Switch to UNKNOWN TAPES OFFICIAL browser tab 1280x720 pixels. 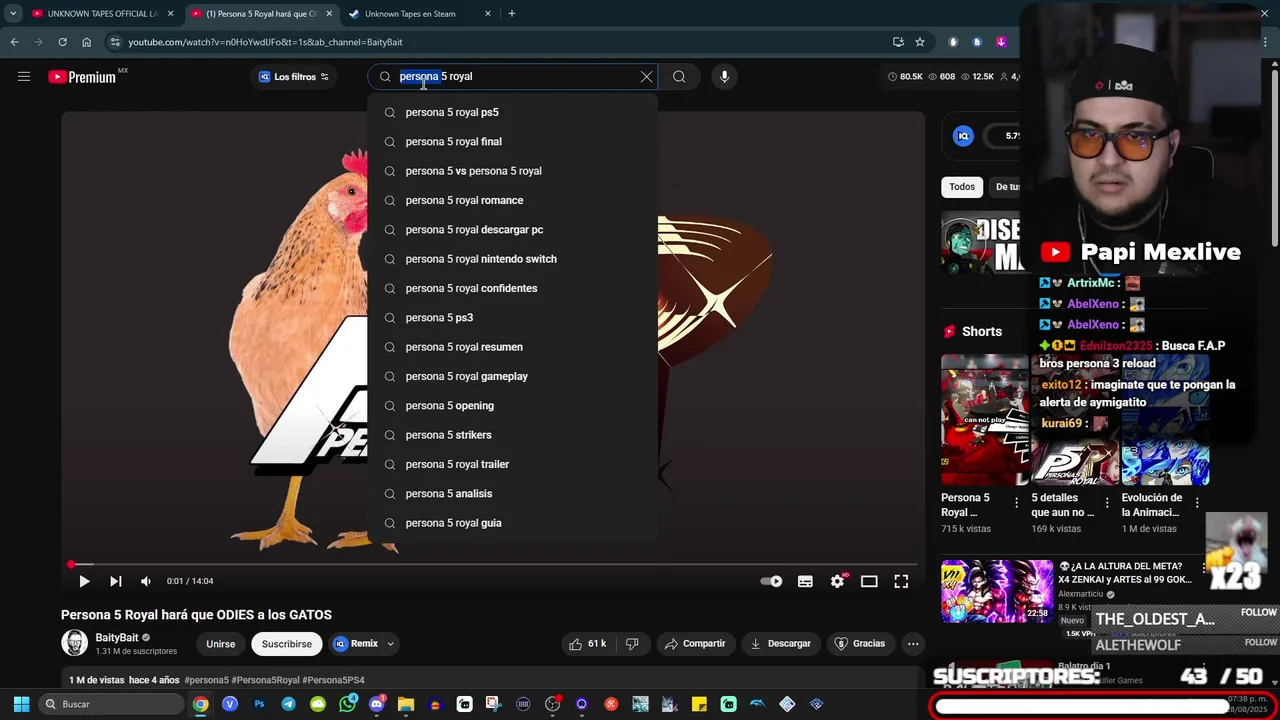pos(102,14)
